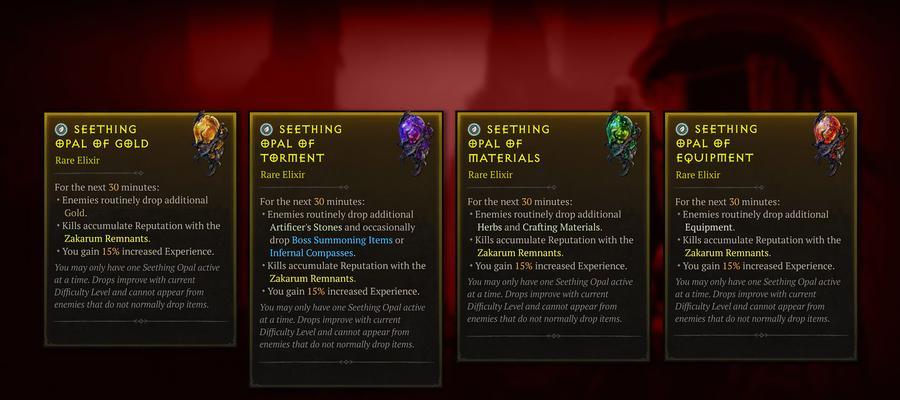Screen dimensions: 900x400
Task: Click Herbs text in the Materials card
Action: coord(490,227)
